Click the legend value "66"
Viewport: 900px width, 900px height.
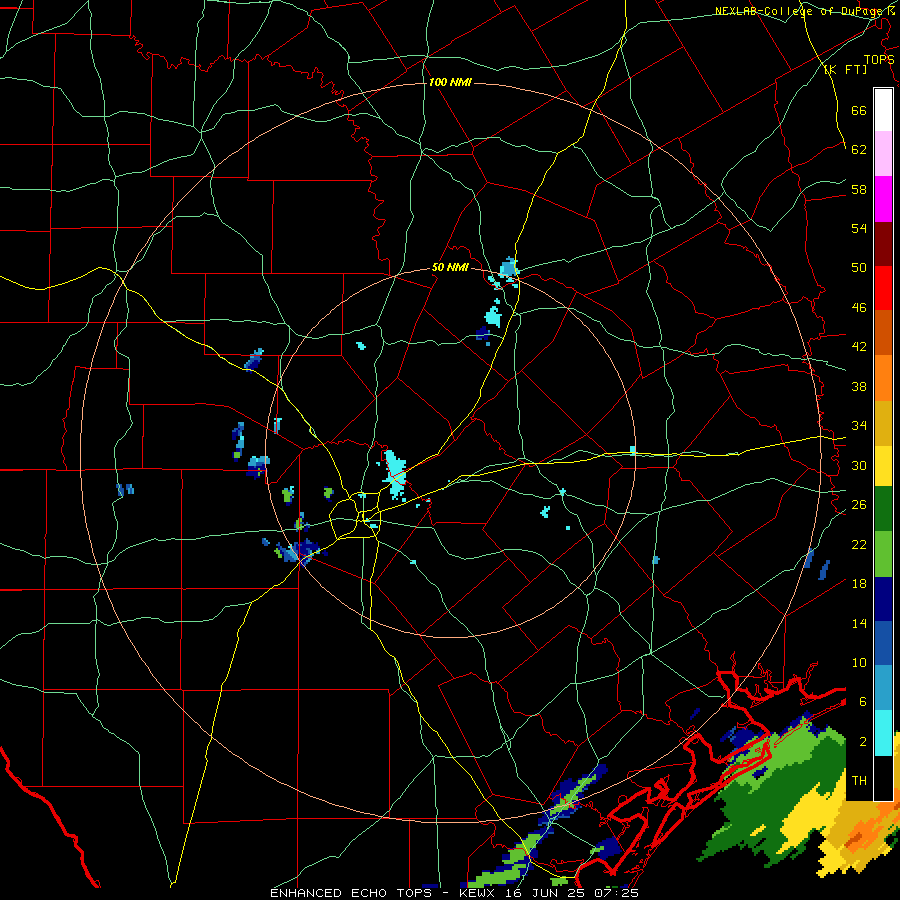[x=859, y=111]
